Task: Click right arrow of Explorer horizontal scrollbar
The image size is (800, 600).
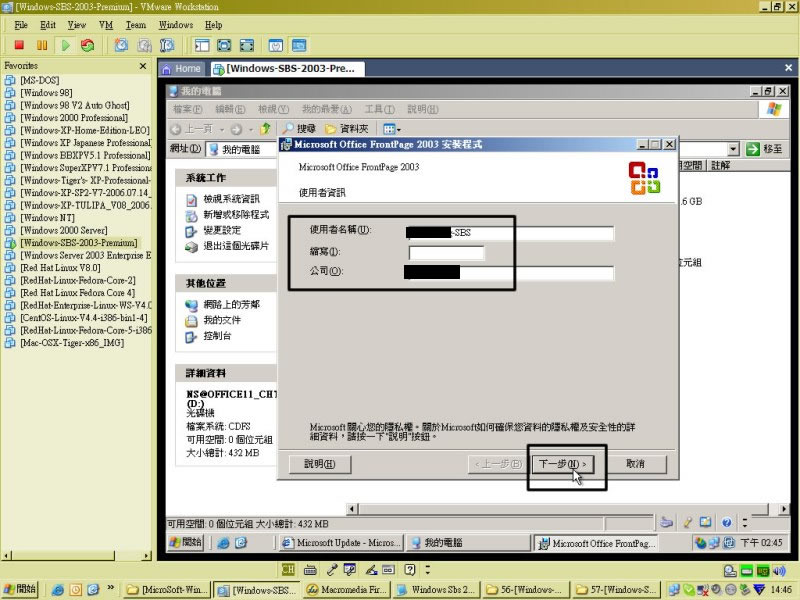Action: click(784, 509)
